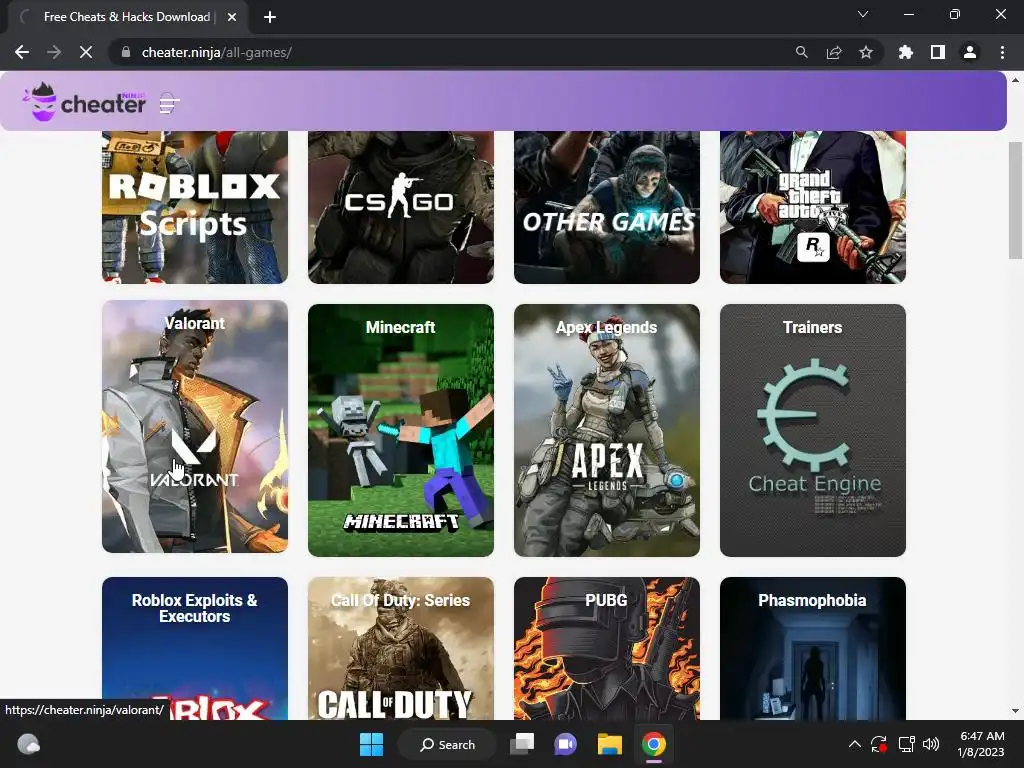
Task: Open Task View on the taskbar
Action: click(522, 744)
